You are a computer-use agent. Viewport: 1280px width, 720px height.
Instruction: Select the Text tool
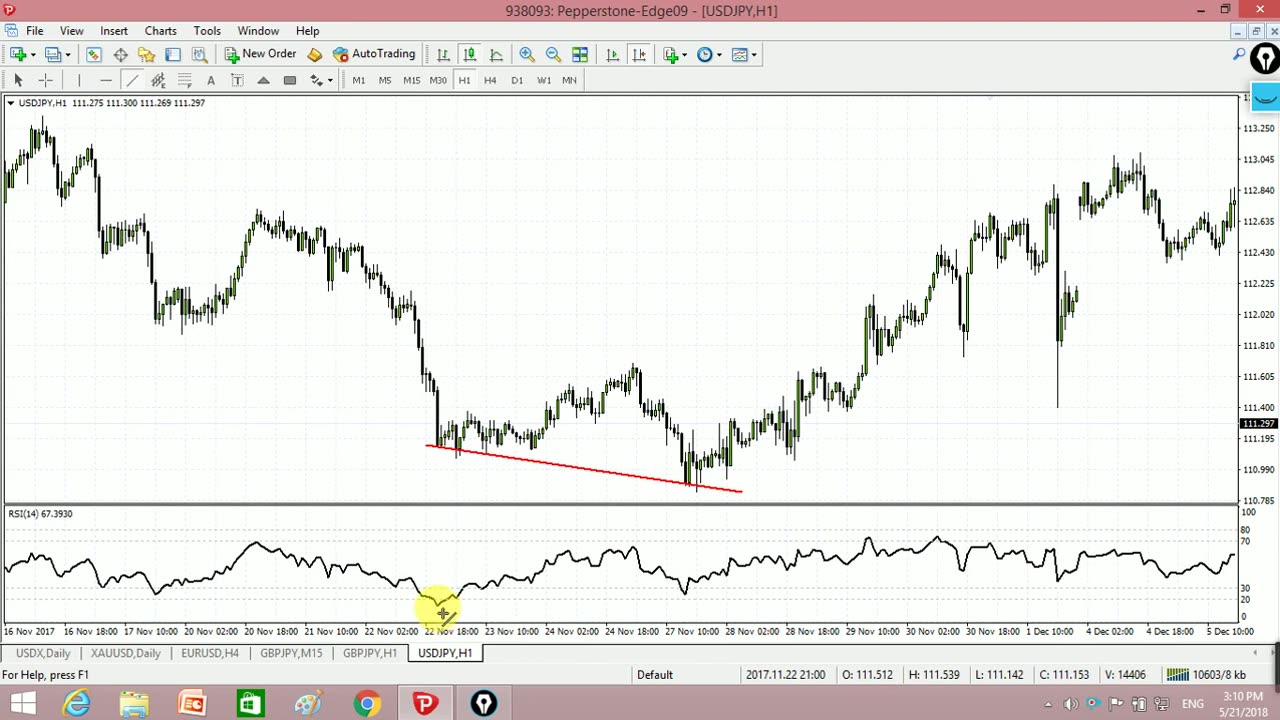click(x=211, y=80)
